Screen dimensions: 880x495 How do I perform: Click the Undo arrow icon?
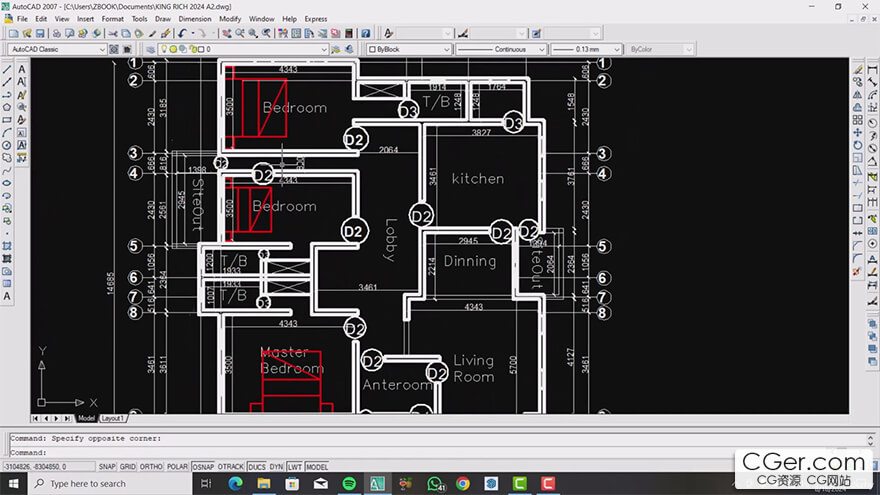tap(182, 33)
